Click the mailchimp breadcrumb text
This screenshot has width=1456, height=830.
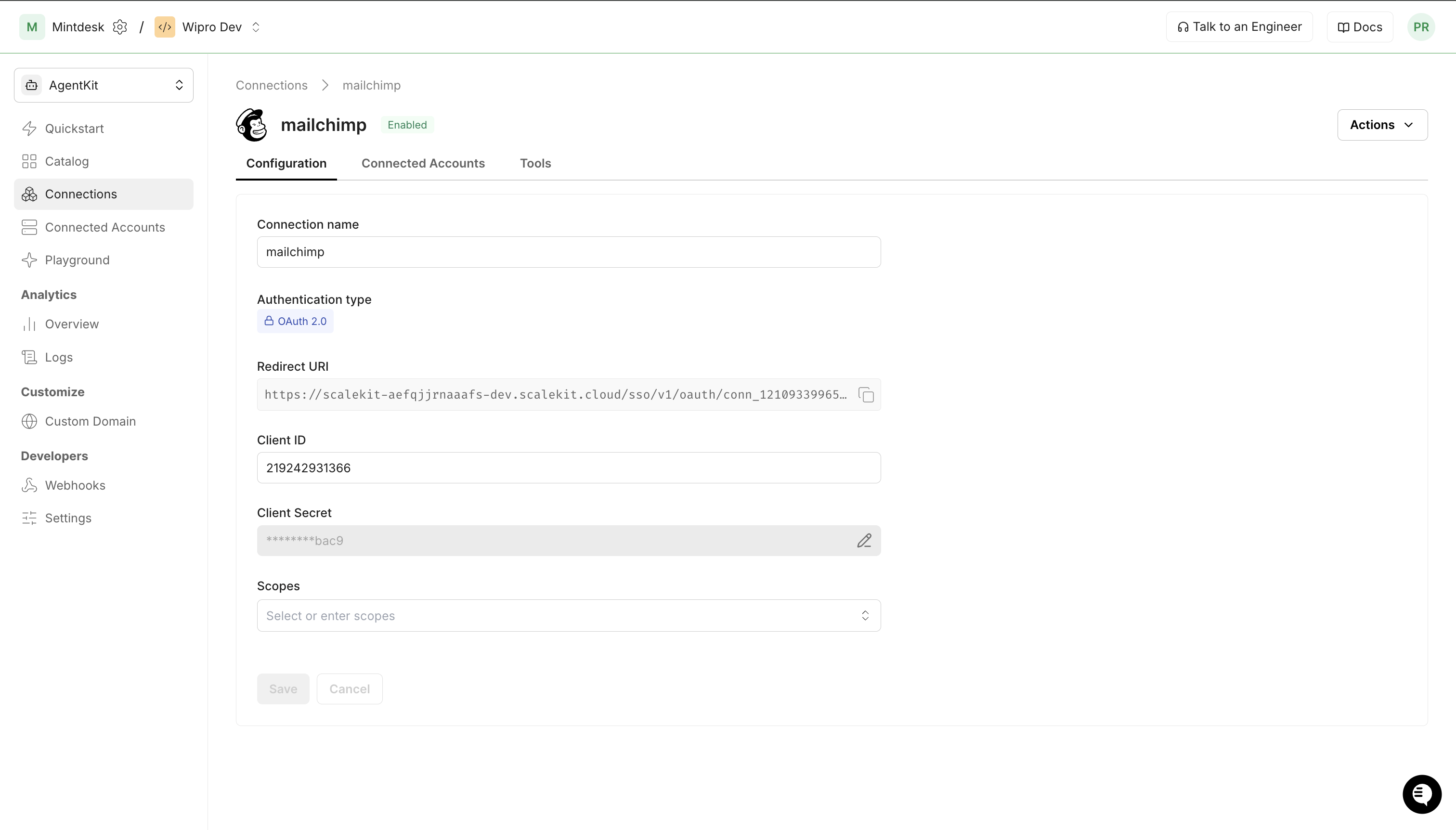pyautogui.click(x=372, y=85)
